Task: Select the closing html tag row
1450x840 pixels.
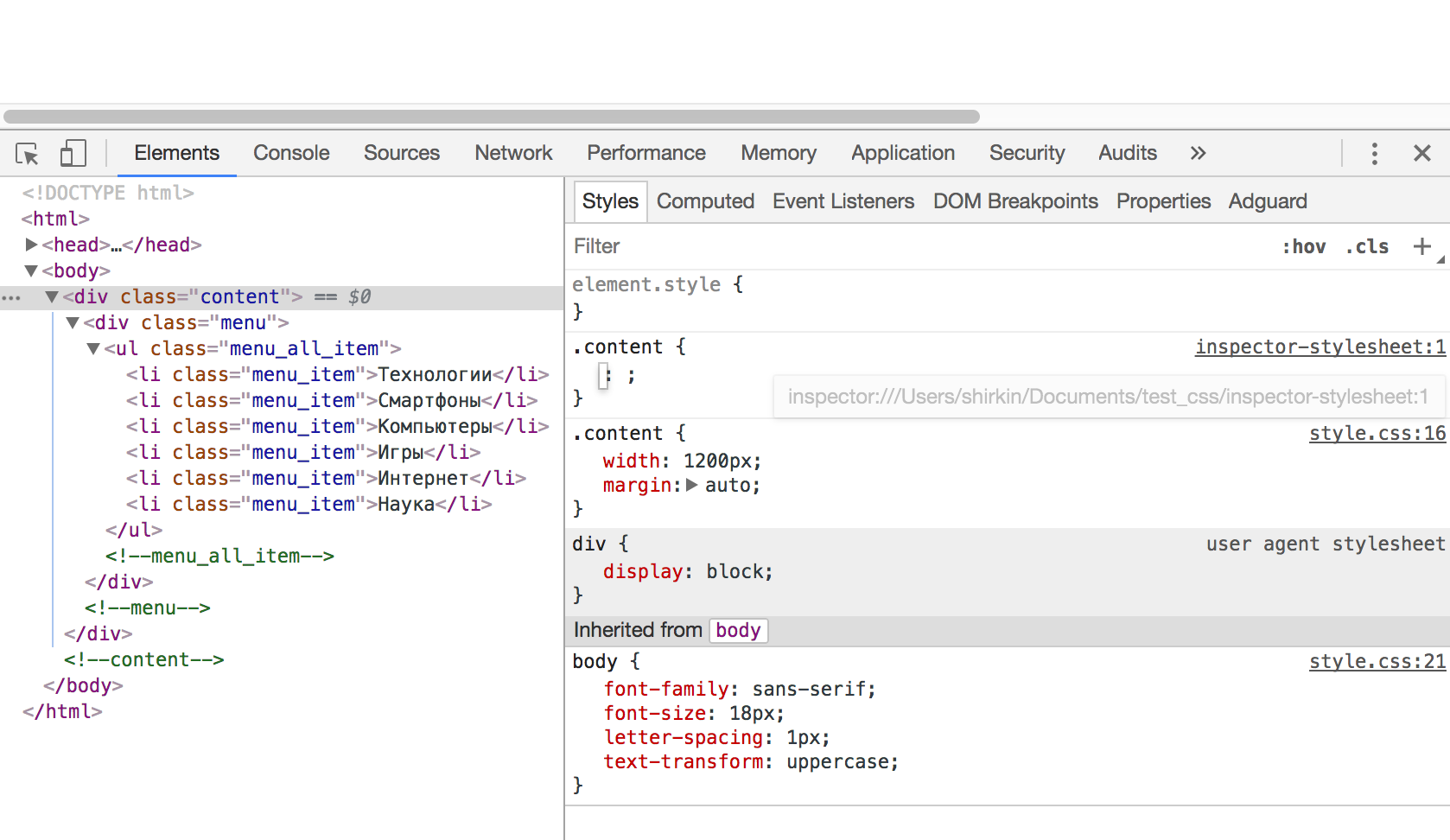Action: (x=62, y=711)
